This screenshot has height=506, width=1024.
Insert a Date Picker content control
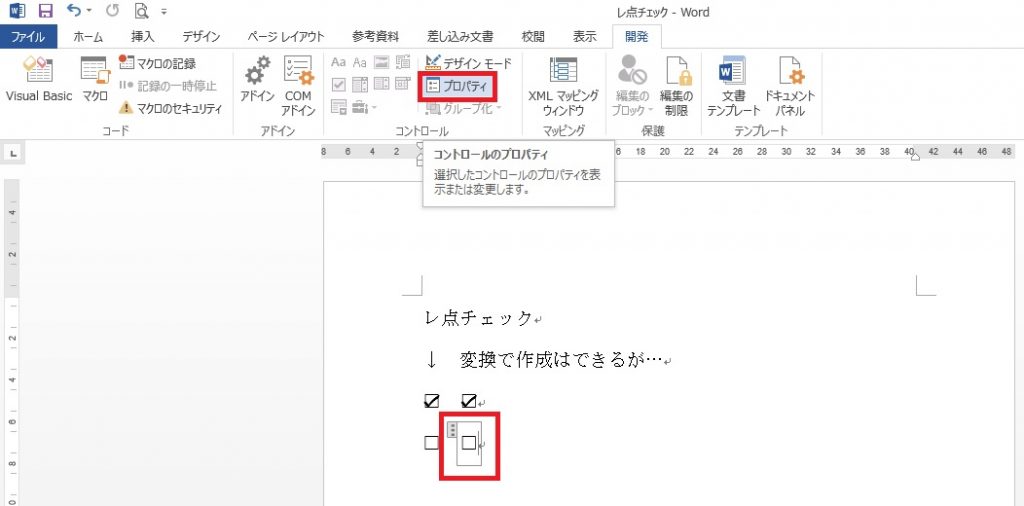403,84
